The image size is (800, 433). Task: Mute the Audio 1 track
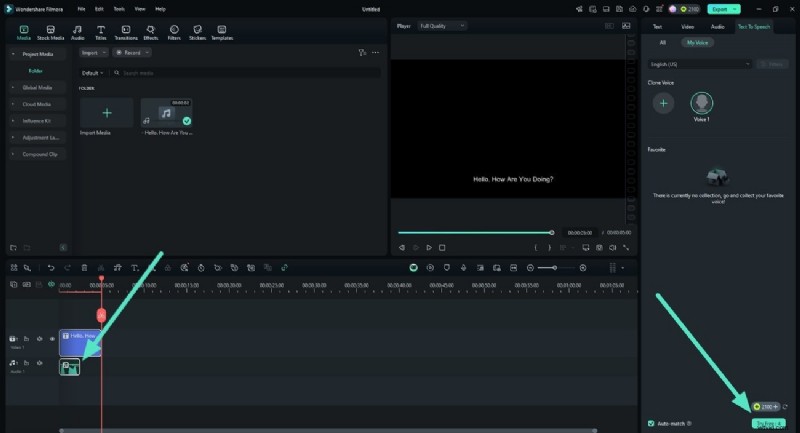coord(39,363)
